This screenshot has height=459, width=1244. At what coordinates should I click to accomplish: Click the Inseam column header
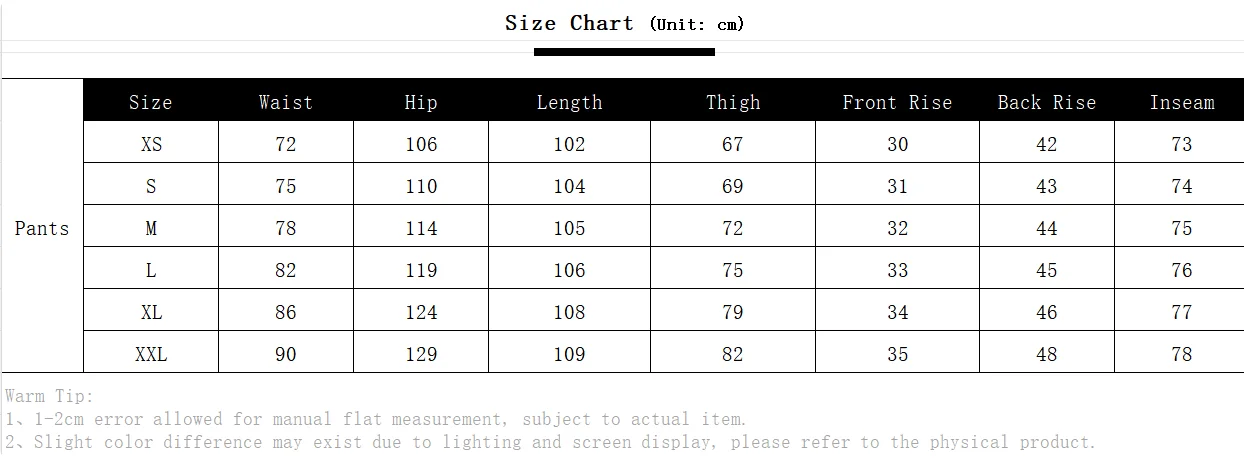tap(1182, 102)
